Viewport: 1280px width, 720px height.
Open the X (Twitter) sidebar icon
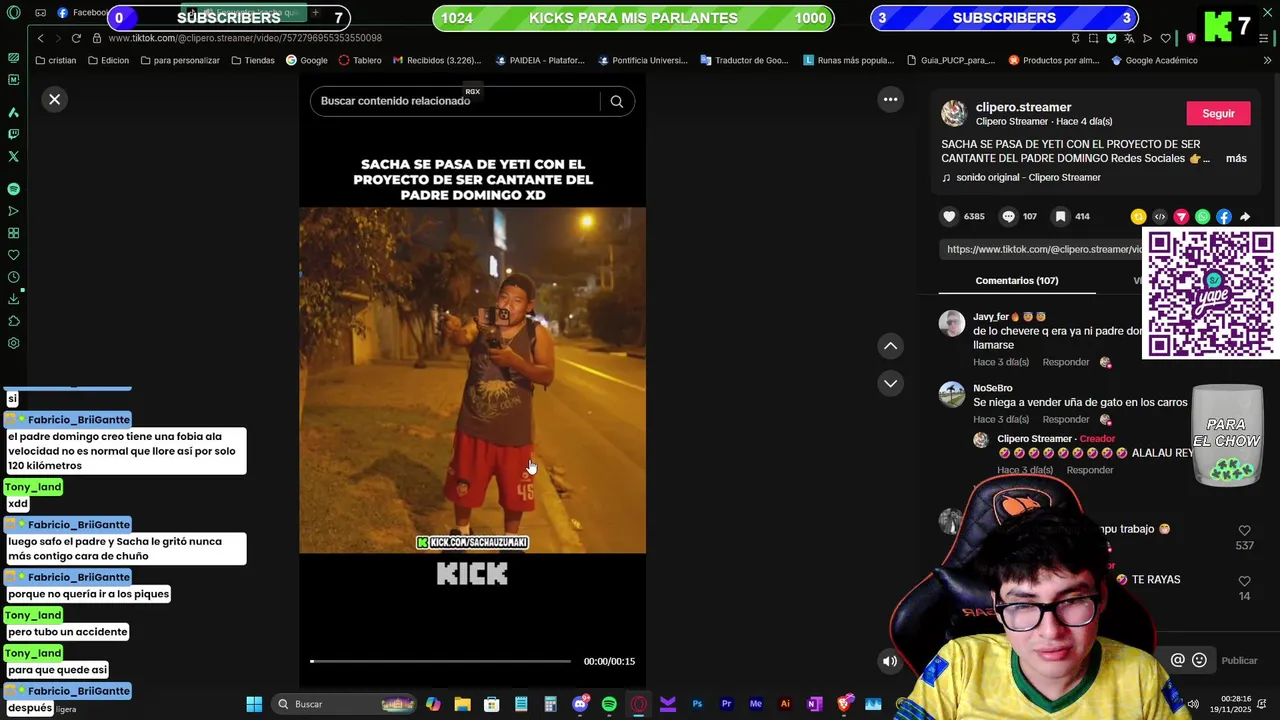pos(13,156)
